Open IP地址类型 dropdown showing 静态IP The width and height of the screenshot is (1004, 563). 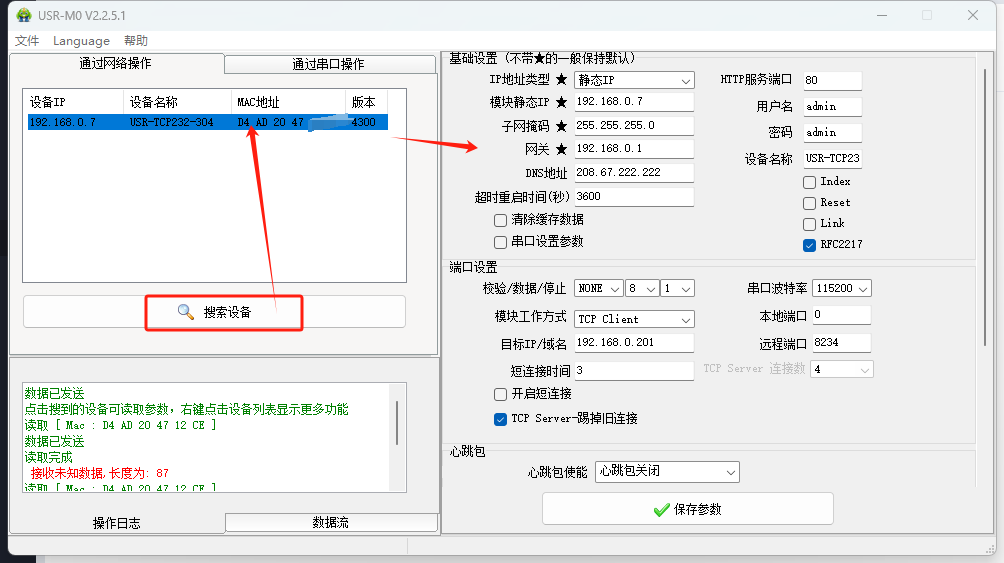click(x=634, y=80)
